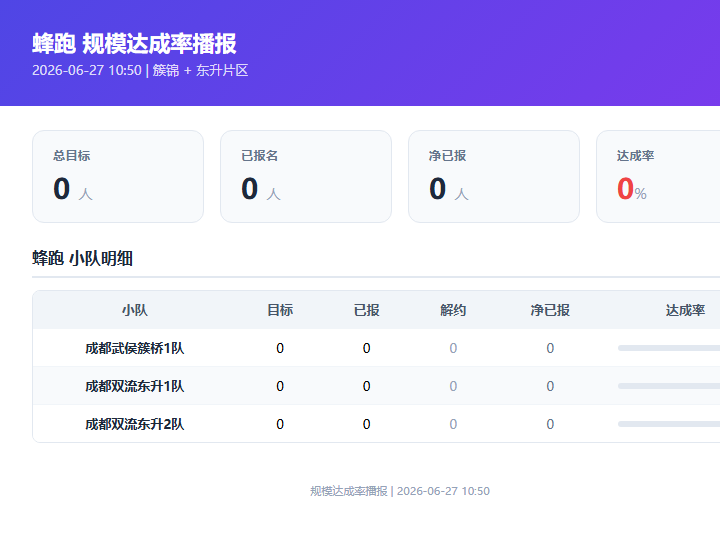The height and width of the screenshot is (540, 720).
Task: Click the 蜂跑 规模达成率播报 title
Action: 134,44
